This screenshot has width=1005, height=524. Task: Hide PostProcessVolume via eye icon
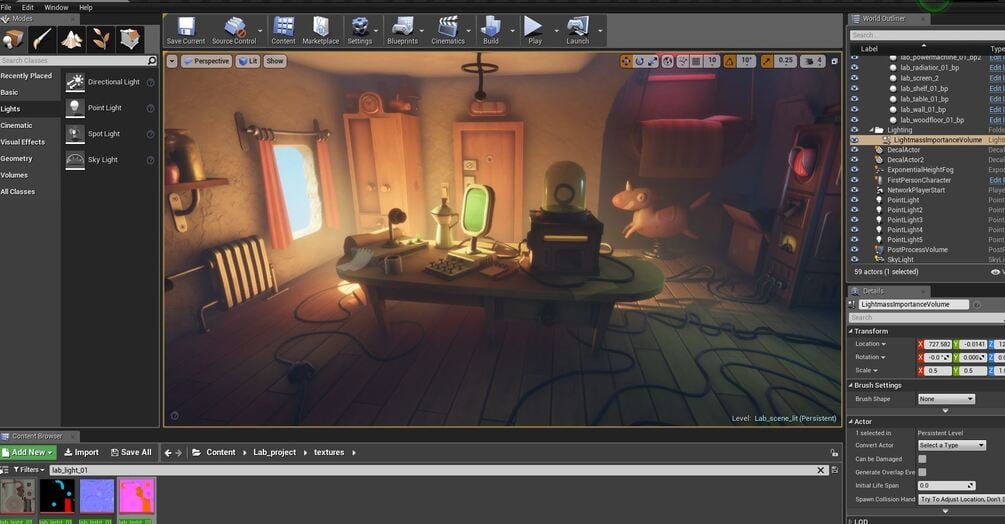pyautogui.click(x=854, y=250)
